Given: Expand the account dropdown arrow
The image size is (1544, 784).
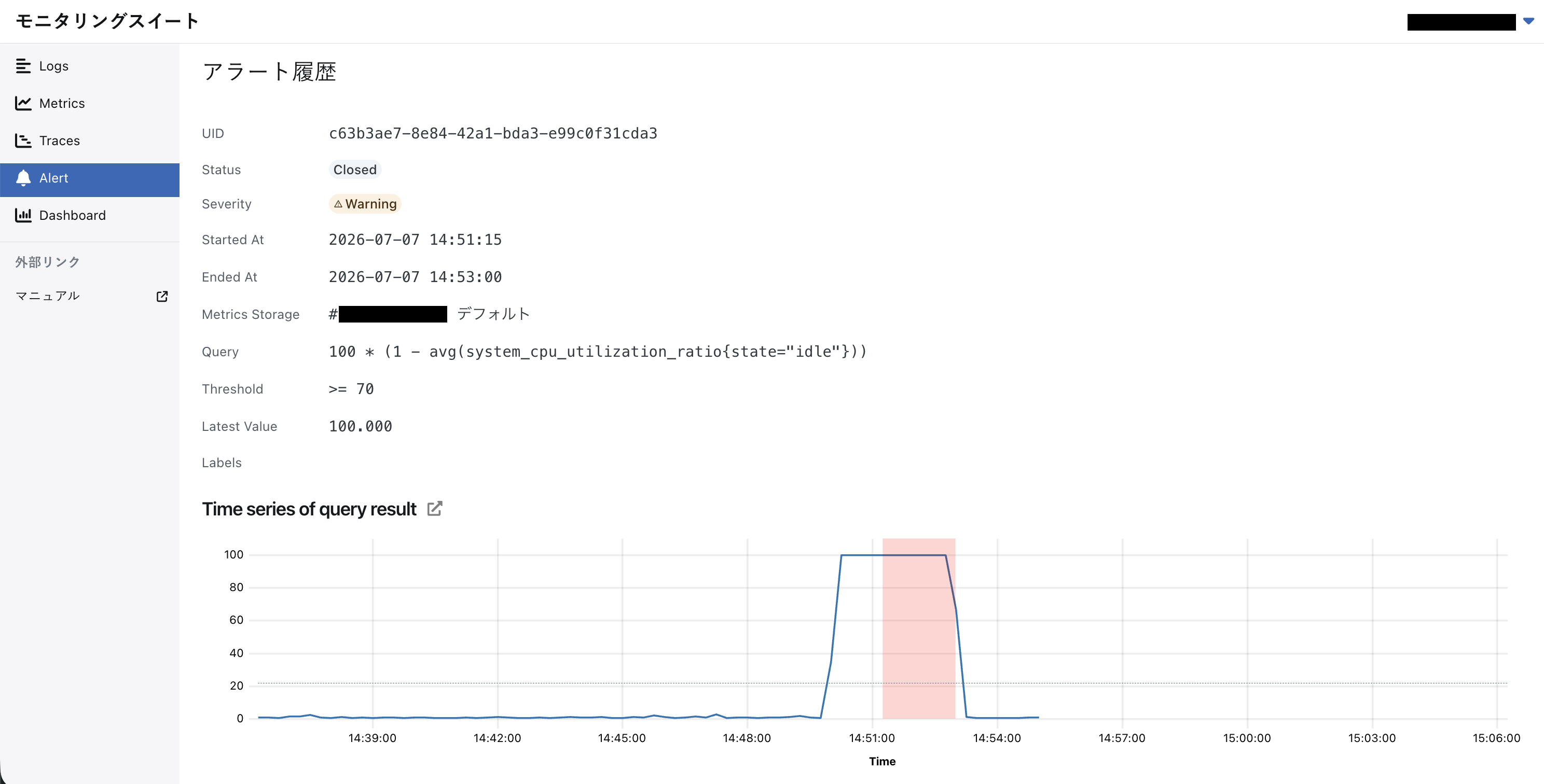Looking at the screenshot, I should coord(1528,22).
